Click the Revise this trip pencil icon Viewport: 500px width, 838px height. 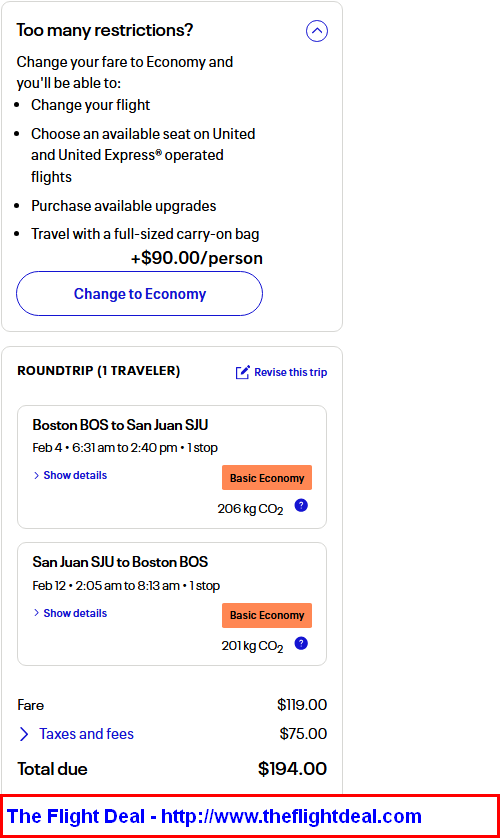[243, 372]
